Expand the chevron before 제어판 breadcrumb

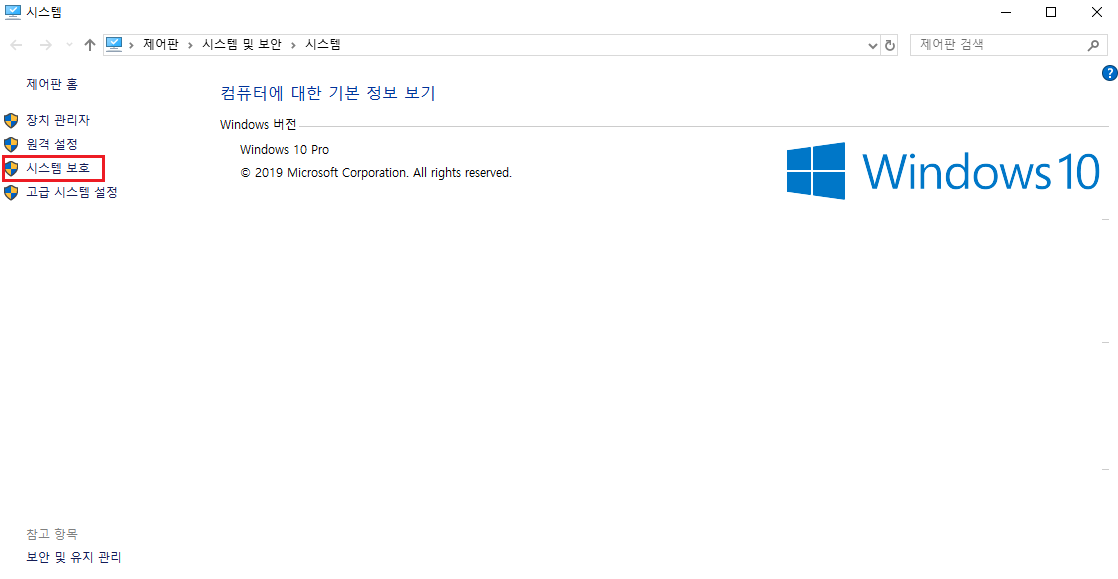[132, 45]
